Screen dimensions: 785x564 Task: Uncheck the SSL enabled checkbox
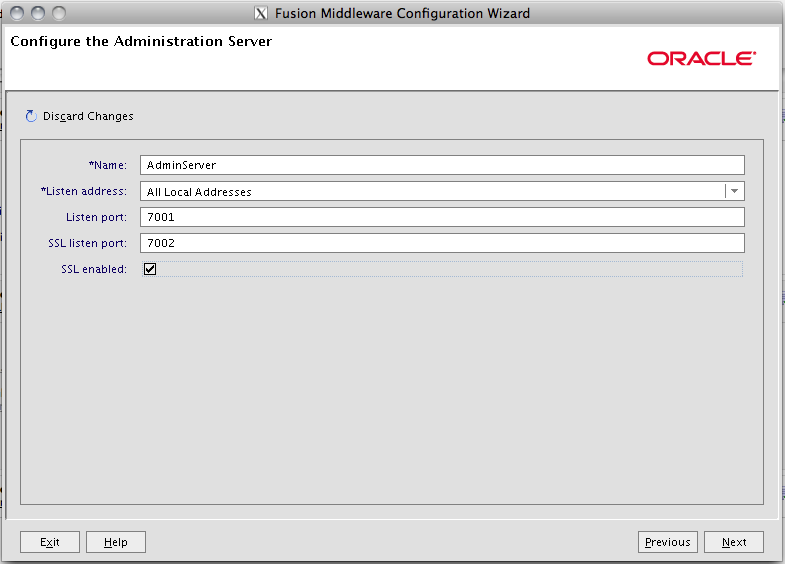point(150,269)
